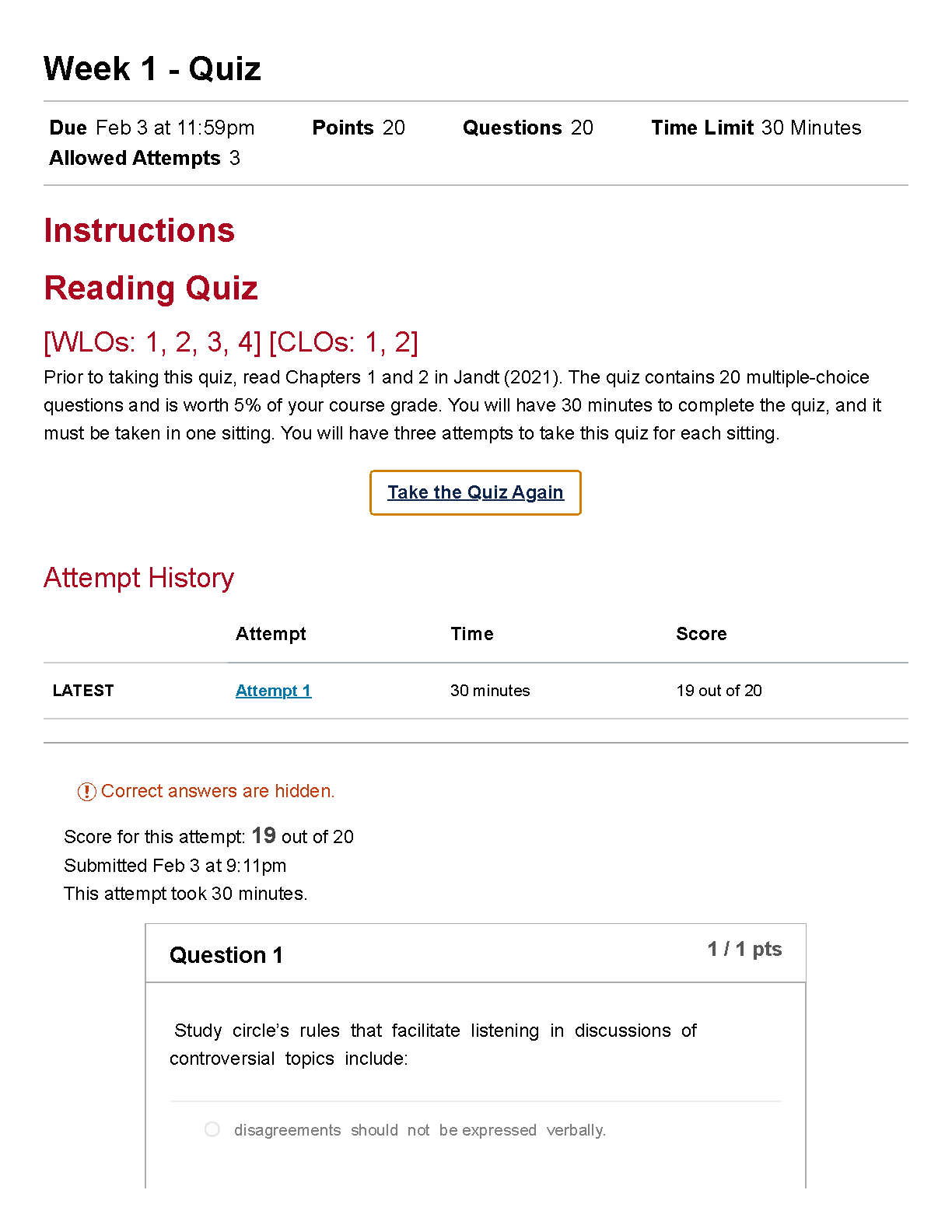952x1232 pixels.
Task: Click the Question 1 header
Action: [226, 955]
